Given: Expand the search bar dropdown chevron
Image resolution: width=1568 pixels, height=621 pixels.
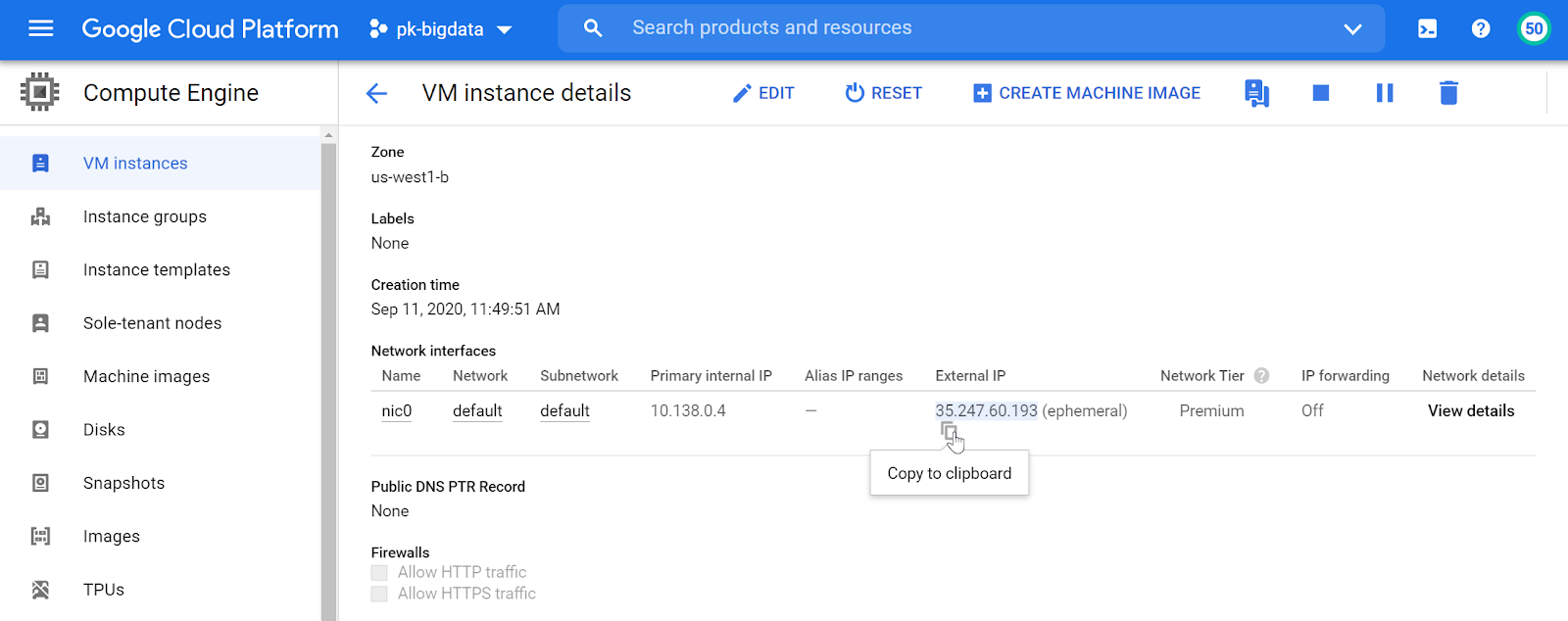Looking at the screenshot, I should point(1352,29).
